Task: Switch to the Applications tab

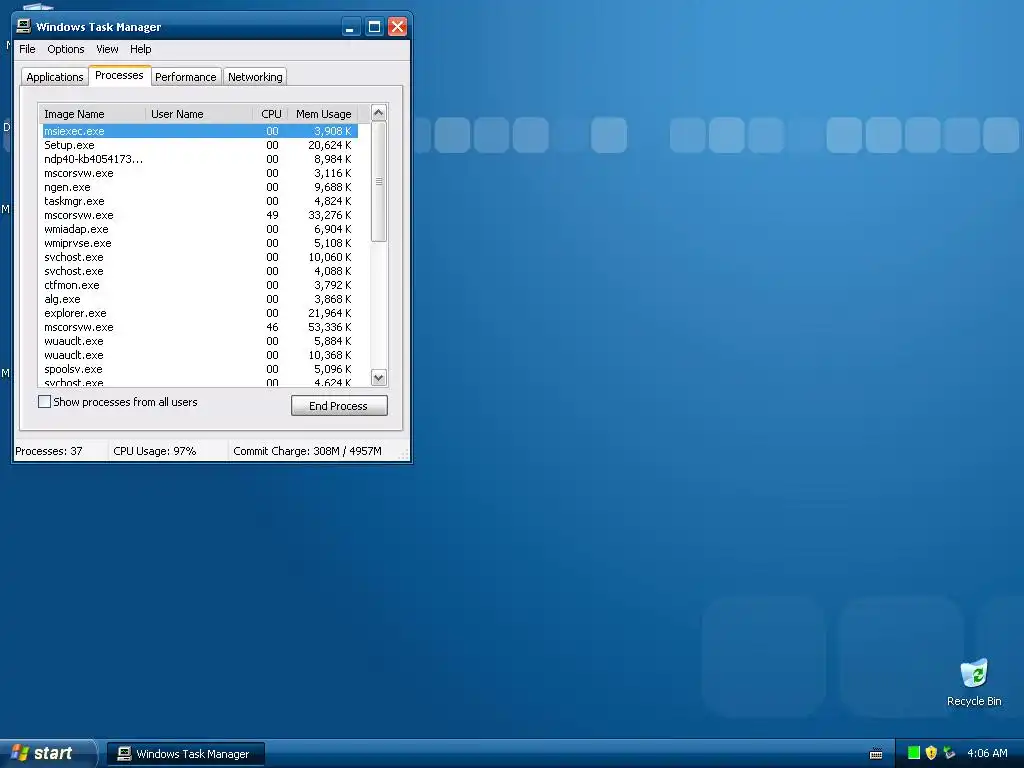Action: coord(55,77)
